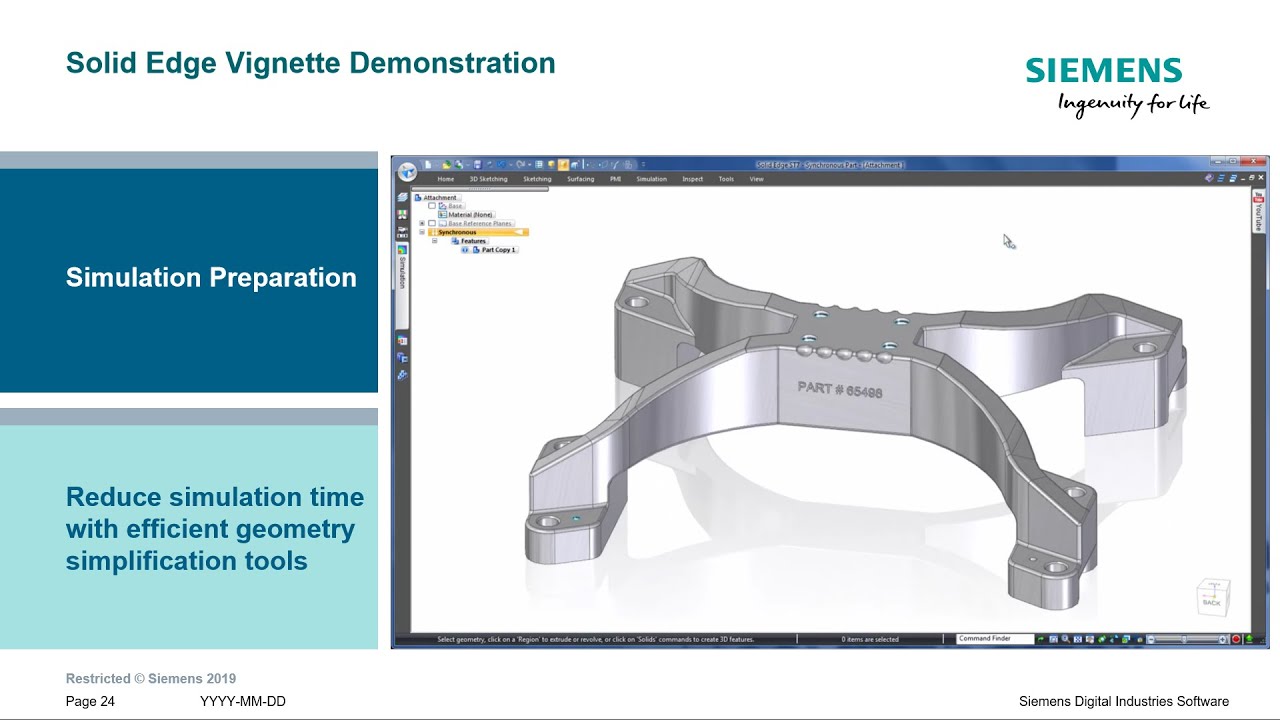This screenshot has height=720, width=1280.
Task: Click the Open file folder icon
Action: (x=446, y=165)
